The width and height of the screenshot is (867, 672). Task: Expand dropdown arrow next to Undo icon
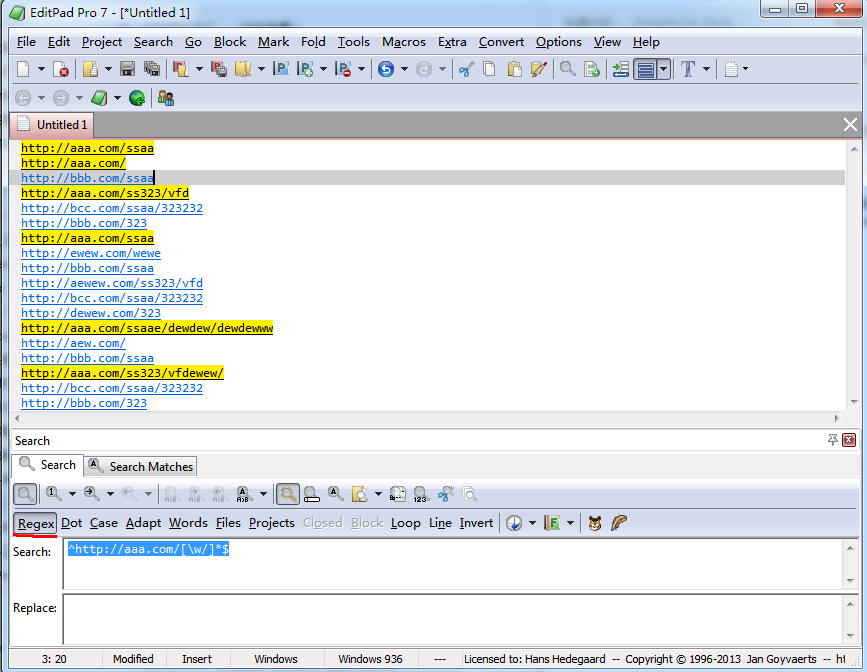pyautogui.click(x=404, y=69)
